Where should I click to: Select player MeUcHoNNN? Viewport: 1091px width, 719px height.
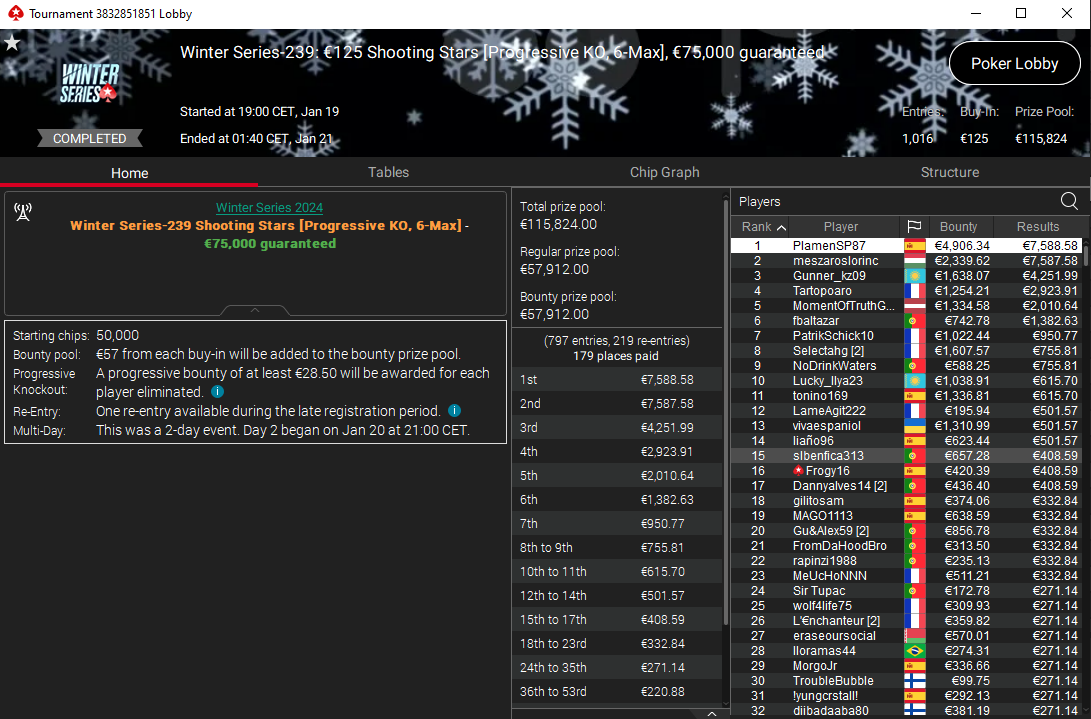click(x=907, y=576)
